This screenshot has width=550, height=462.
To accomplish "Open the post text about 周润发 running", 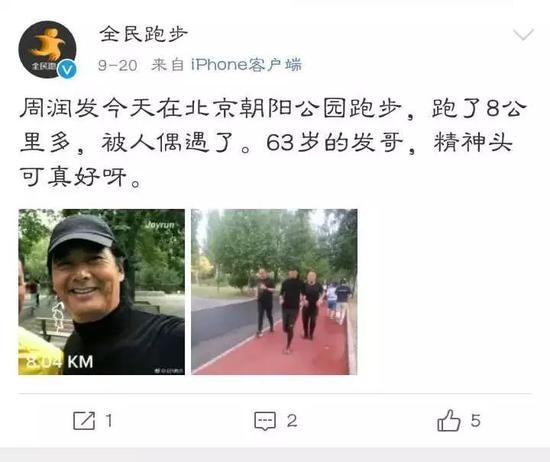I will (273, 142).
